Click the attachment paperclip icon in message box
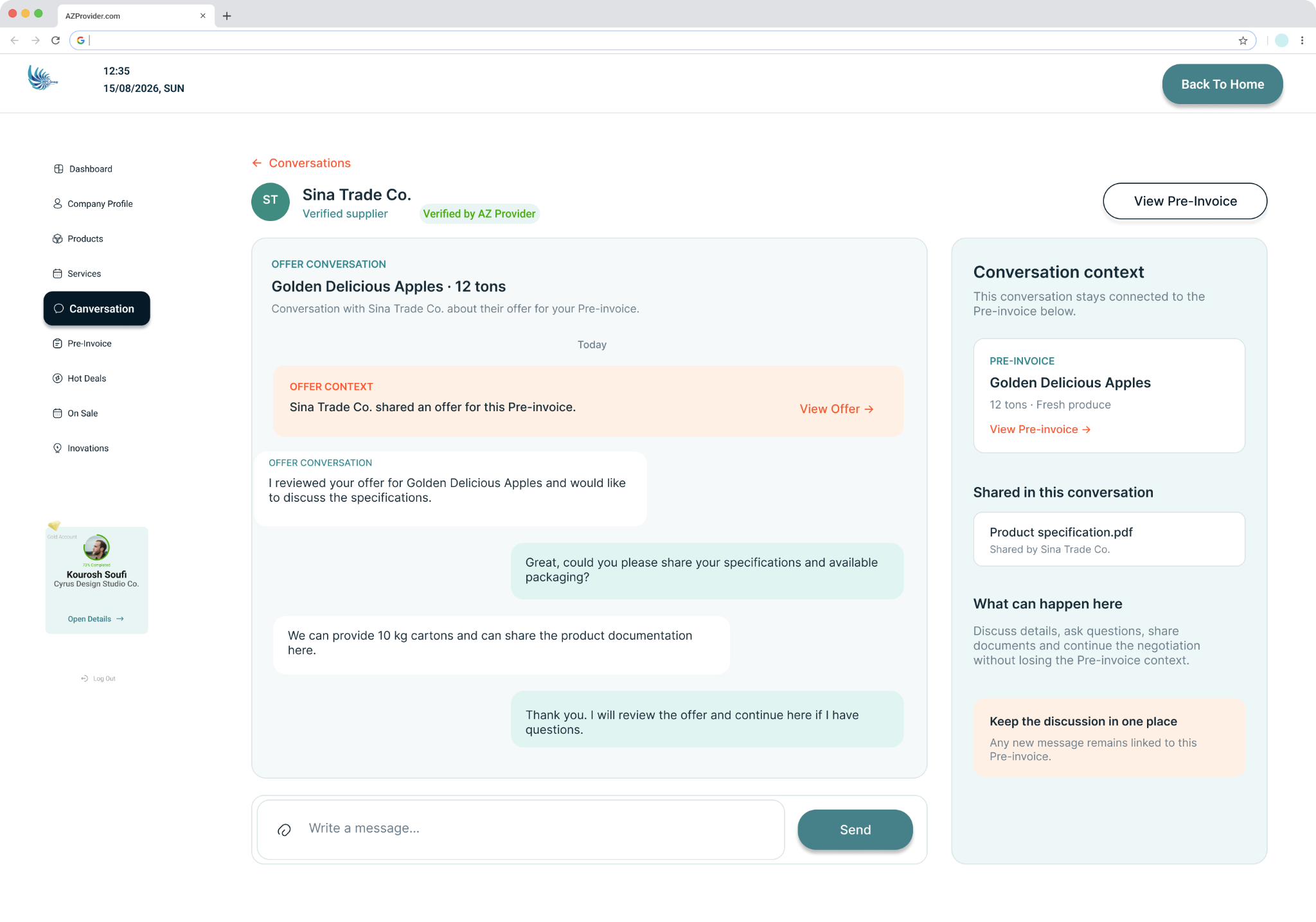Viewport: 1316px width, 922px height. pos(284,830)
